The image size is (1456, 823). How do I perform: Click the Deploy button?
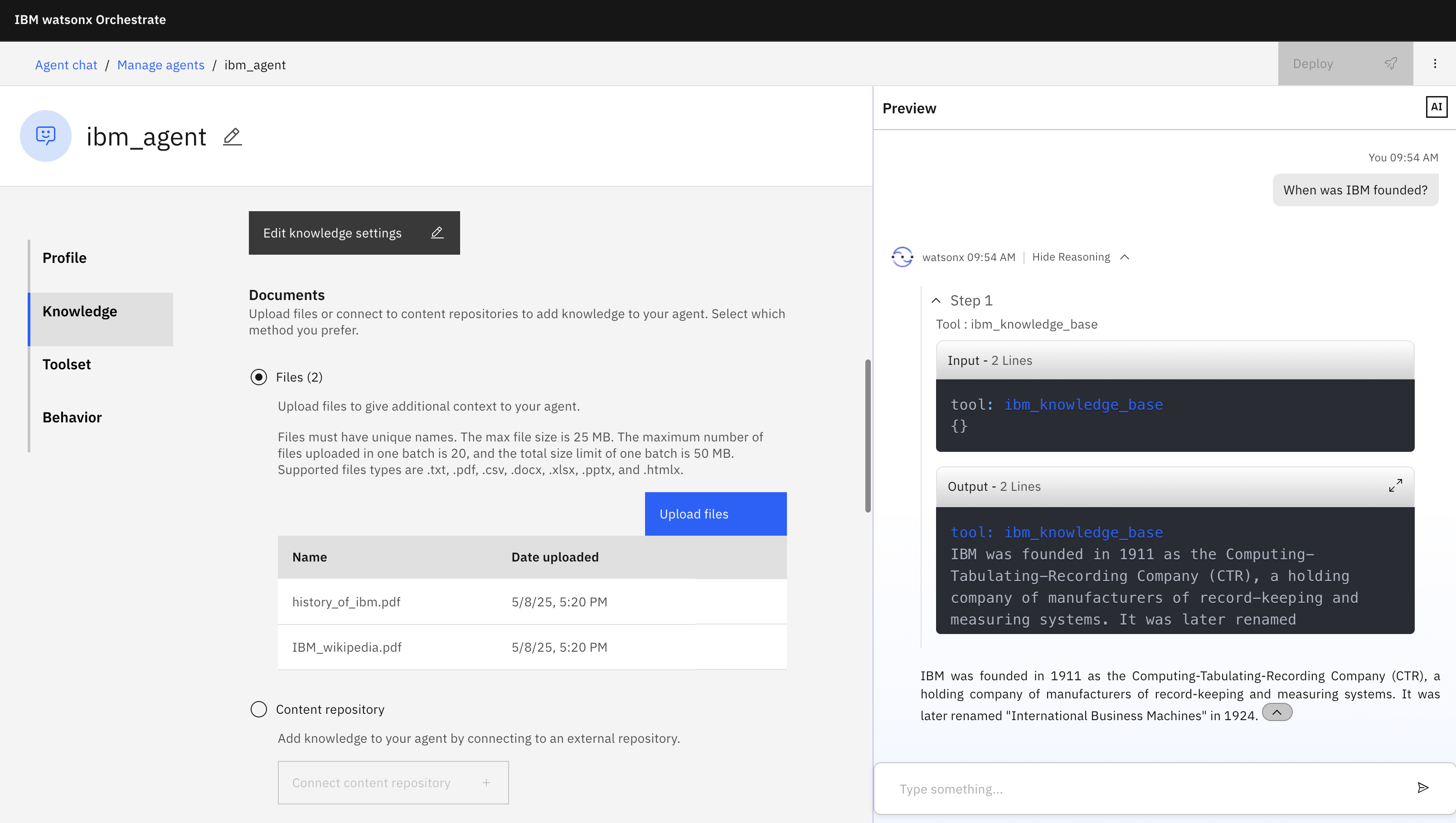[x=1345, y=64]
